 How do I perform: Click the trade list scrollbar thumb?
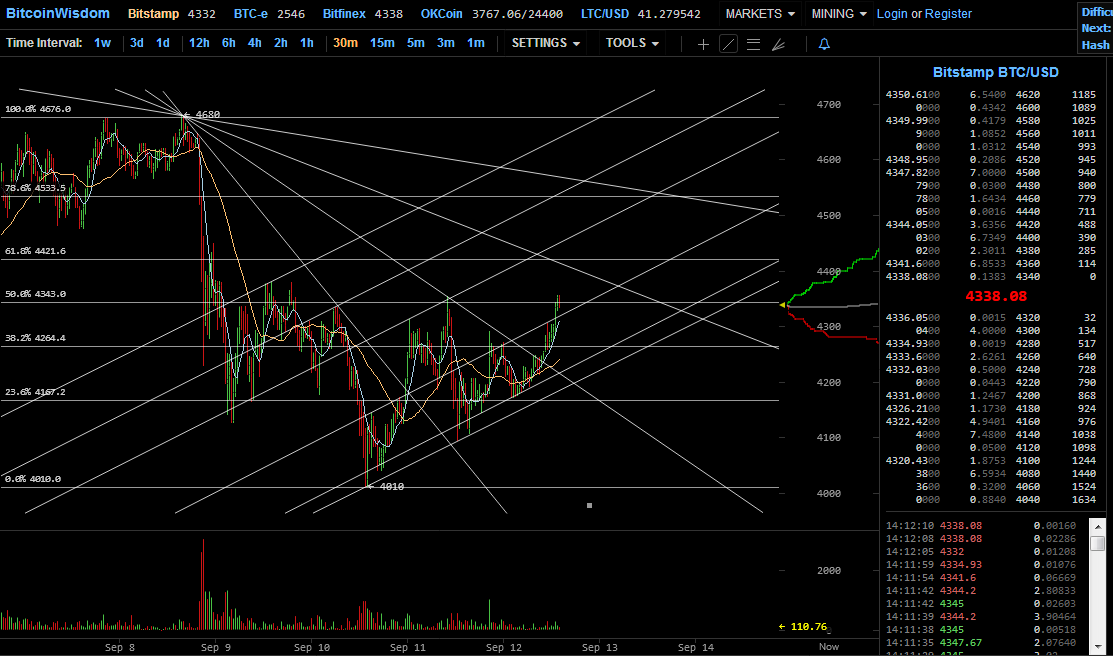coord(1097,543)
